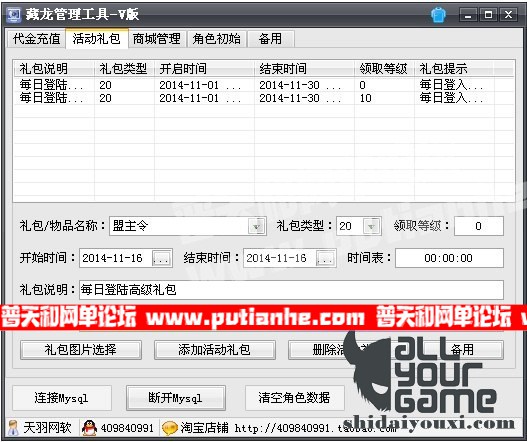The image size is (527, 442).
Task: Click the 礼包图片选择 button
Action: (81, 350)
